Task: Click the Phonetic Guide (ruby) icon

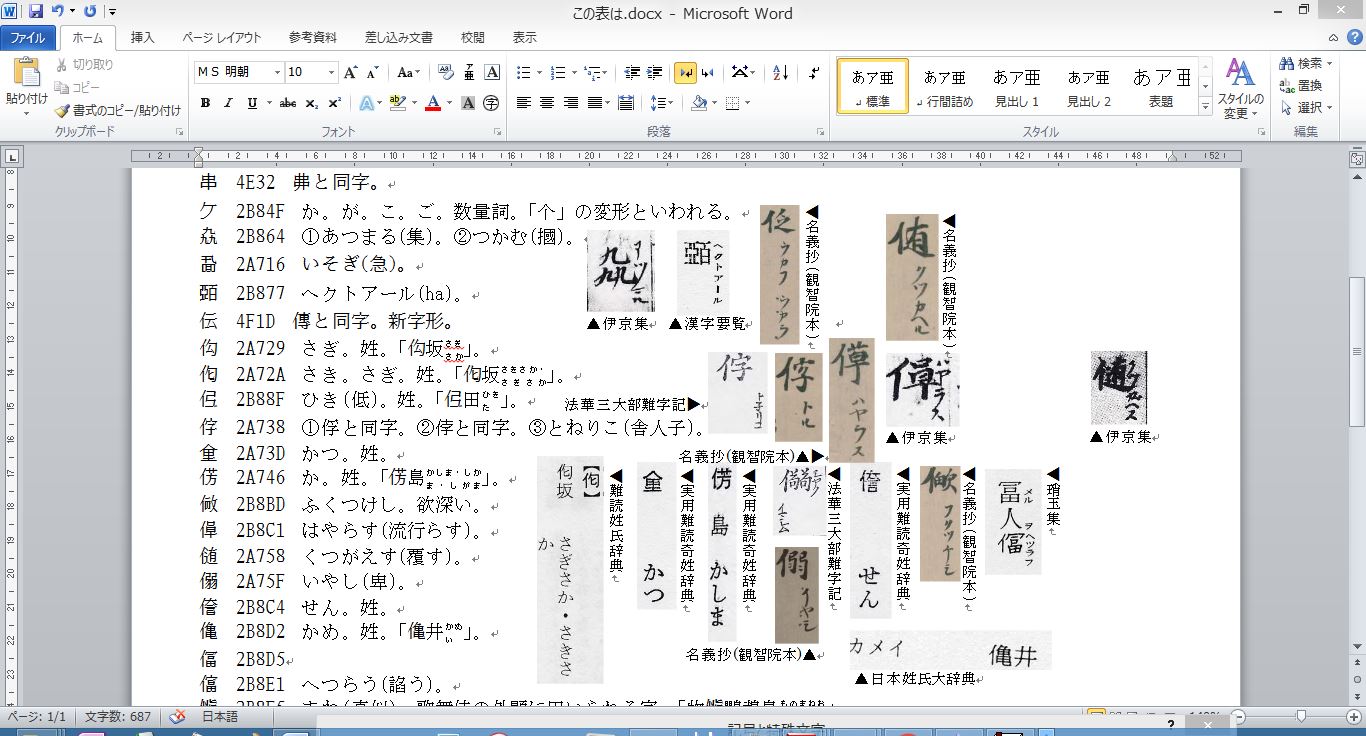Action: tap(468, 72)
